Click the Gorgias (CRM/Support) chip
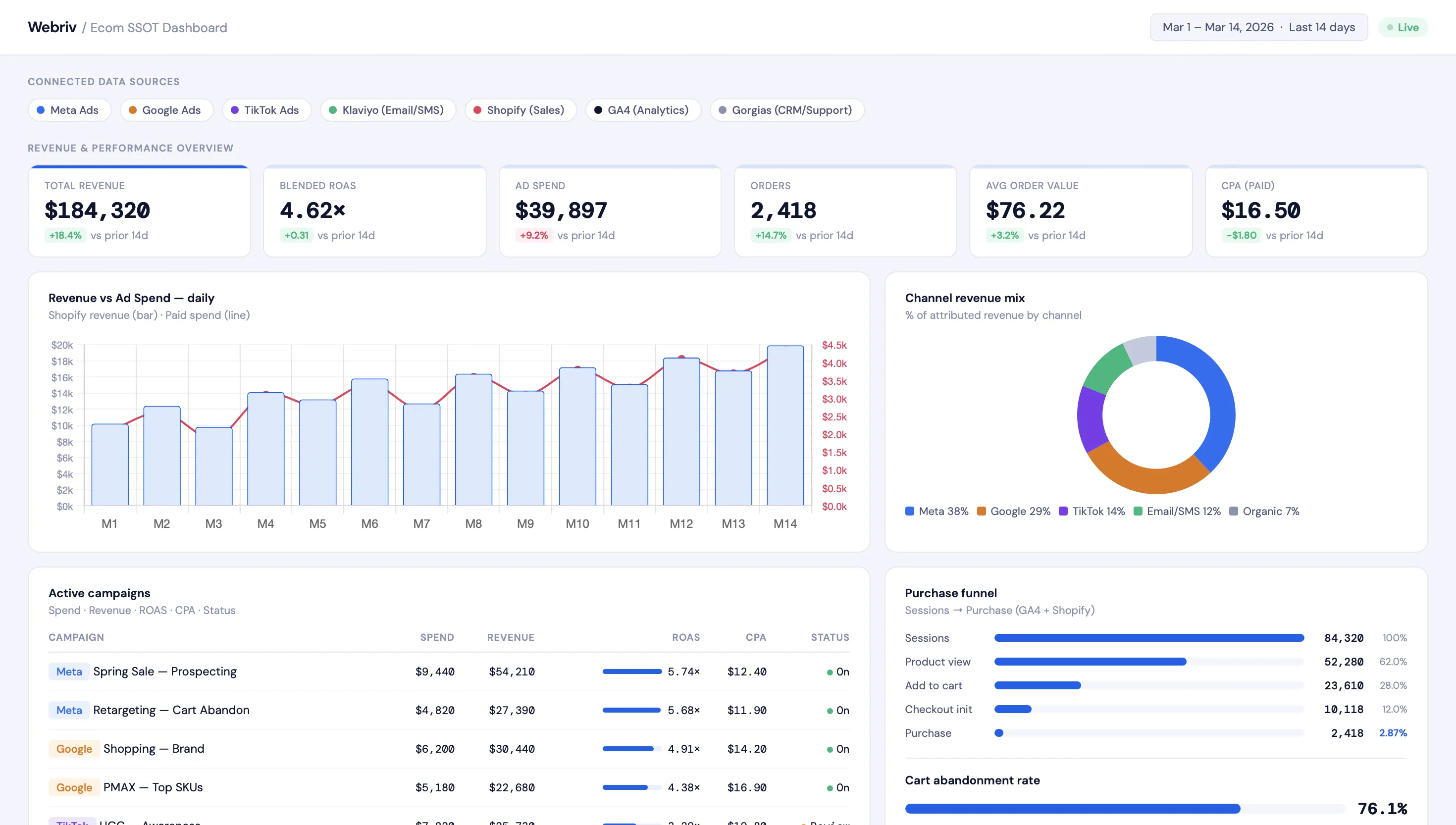 pyautogui.click(x=786, y=110)
